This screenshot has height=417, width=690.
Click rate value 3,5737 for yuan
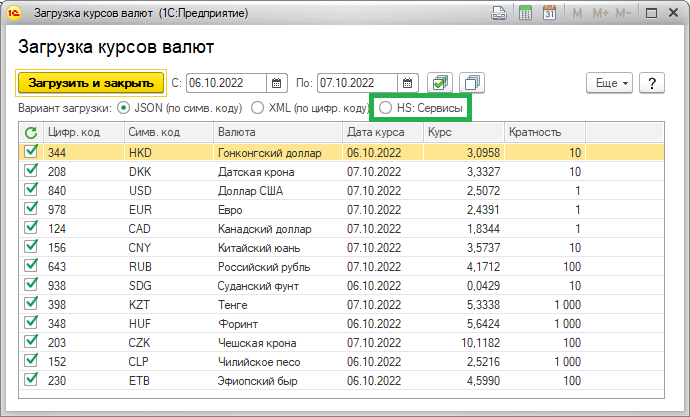click(x=464, y=248)
